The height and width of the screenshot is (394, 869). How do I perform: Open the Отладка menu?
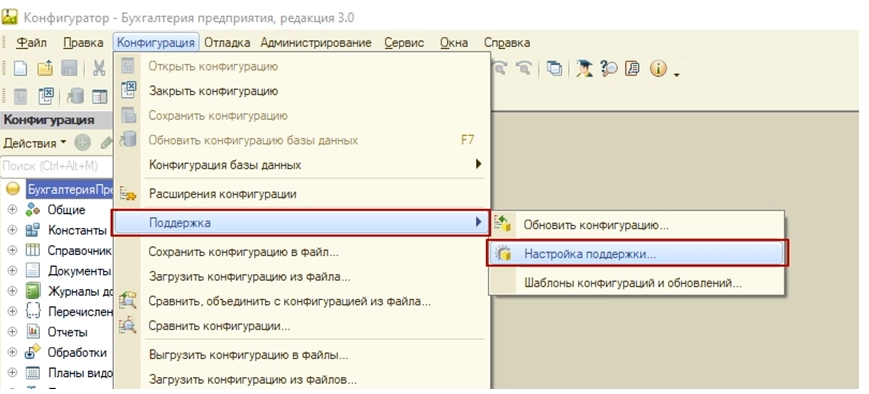tap(227, 43)
